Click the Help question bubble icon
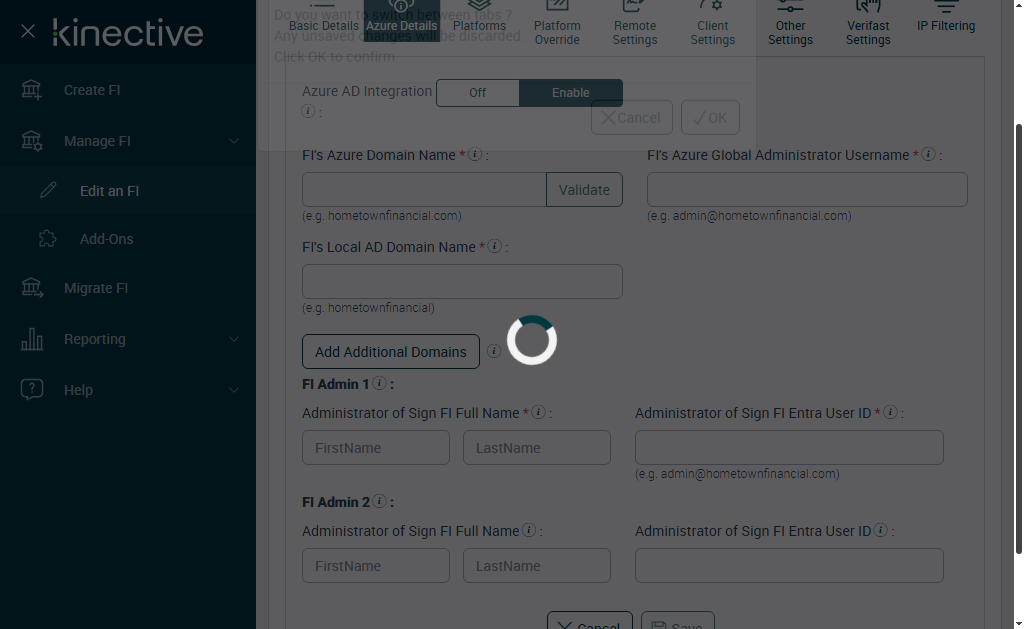This screenshot has height=629, width=1024. click(31, 389)
